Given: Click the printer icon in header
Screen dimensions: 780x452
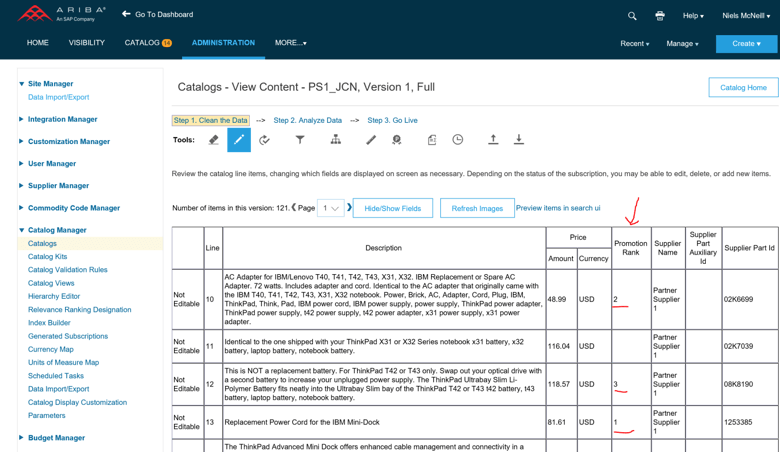Looking at the screenshot, I should click(x=660, y=16).
